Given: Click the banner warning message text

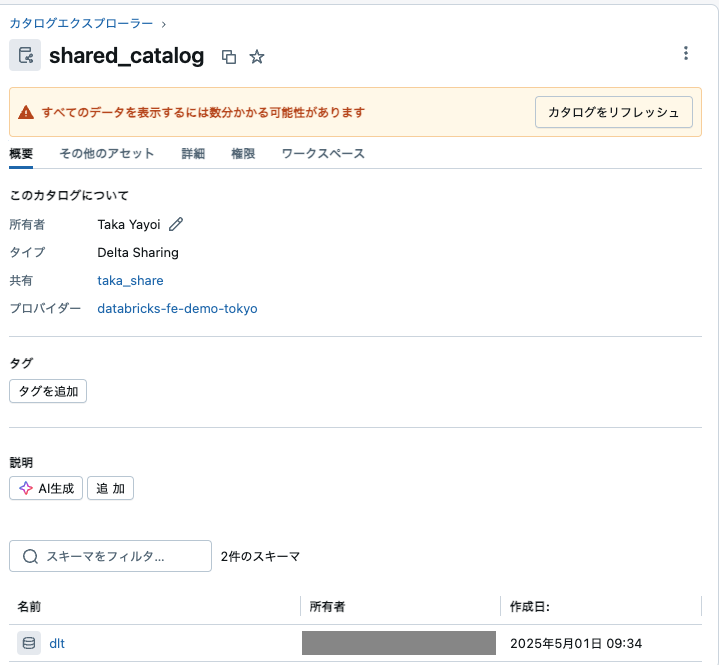Looking at the screenshot, I should click(x=203, y=112).
